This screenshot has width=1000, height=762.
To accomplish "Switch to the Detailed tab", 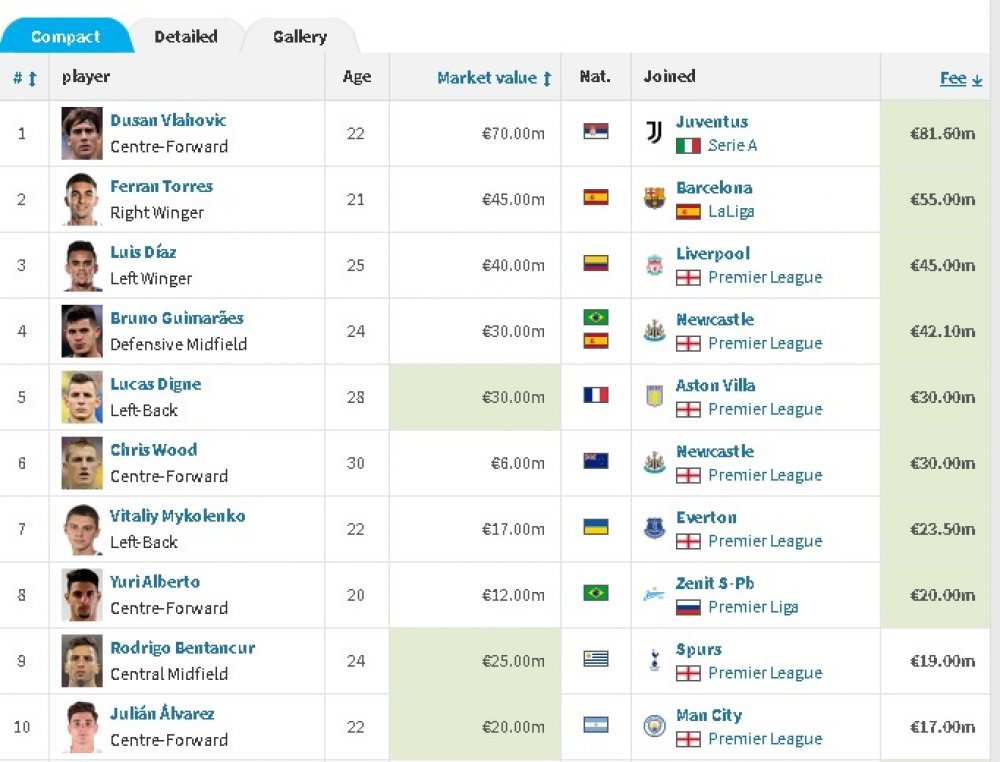I will [x=186, y=36].
